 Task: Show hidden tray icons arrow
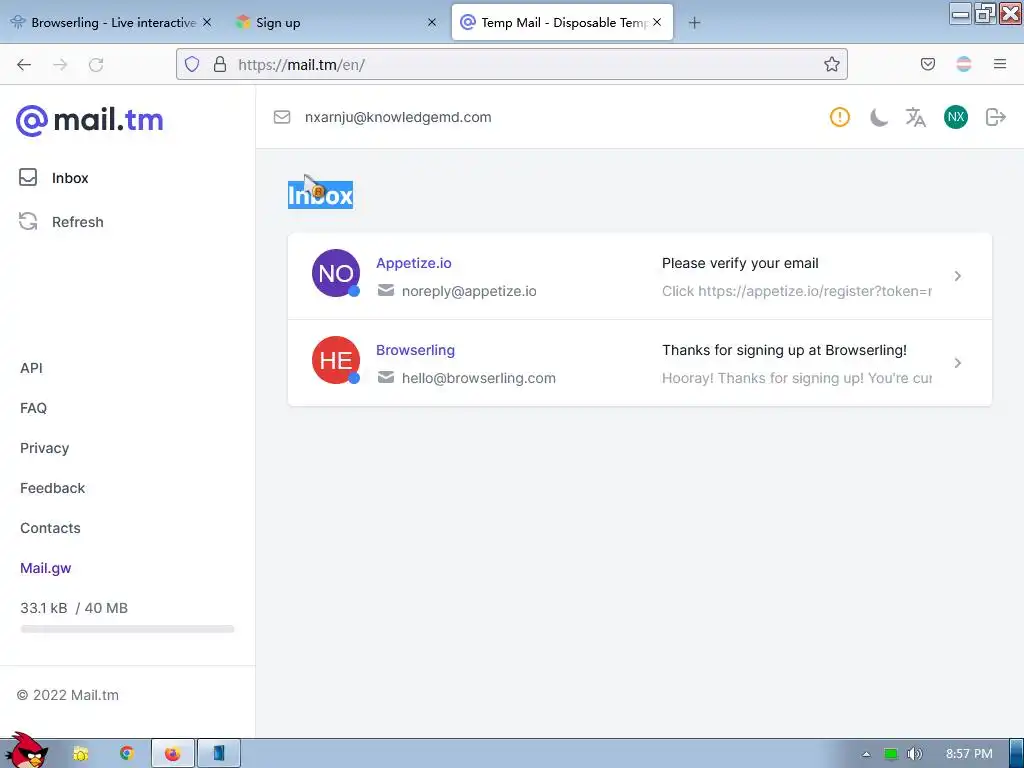[x=866, y=754]
